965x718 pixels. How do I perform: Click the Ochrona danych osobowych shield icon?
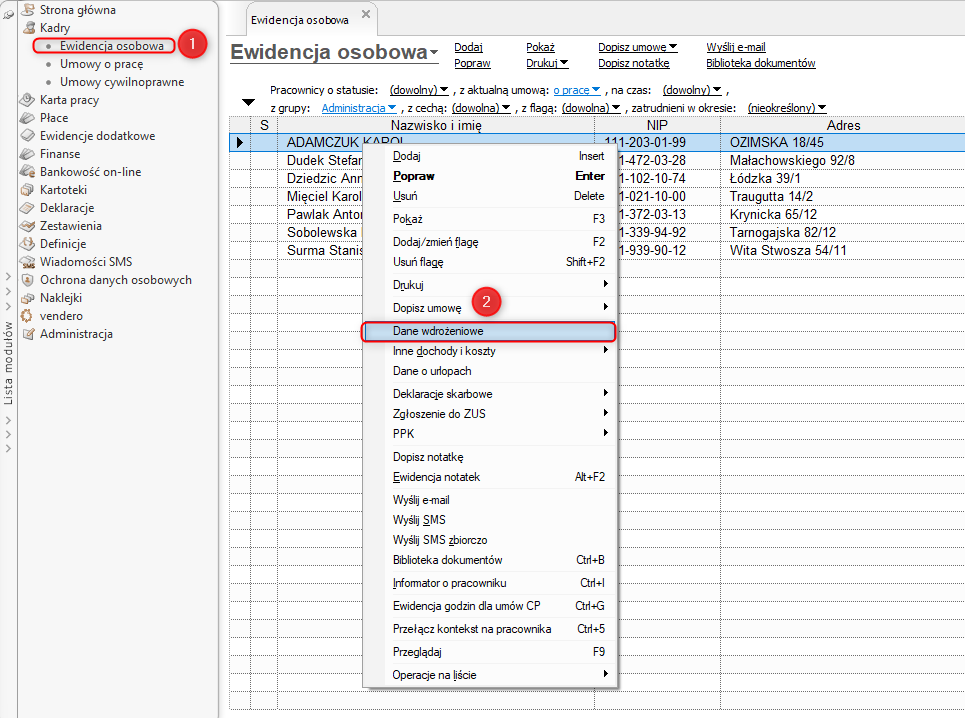tap(28, 280)
